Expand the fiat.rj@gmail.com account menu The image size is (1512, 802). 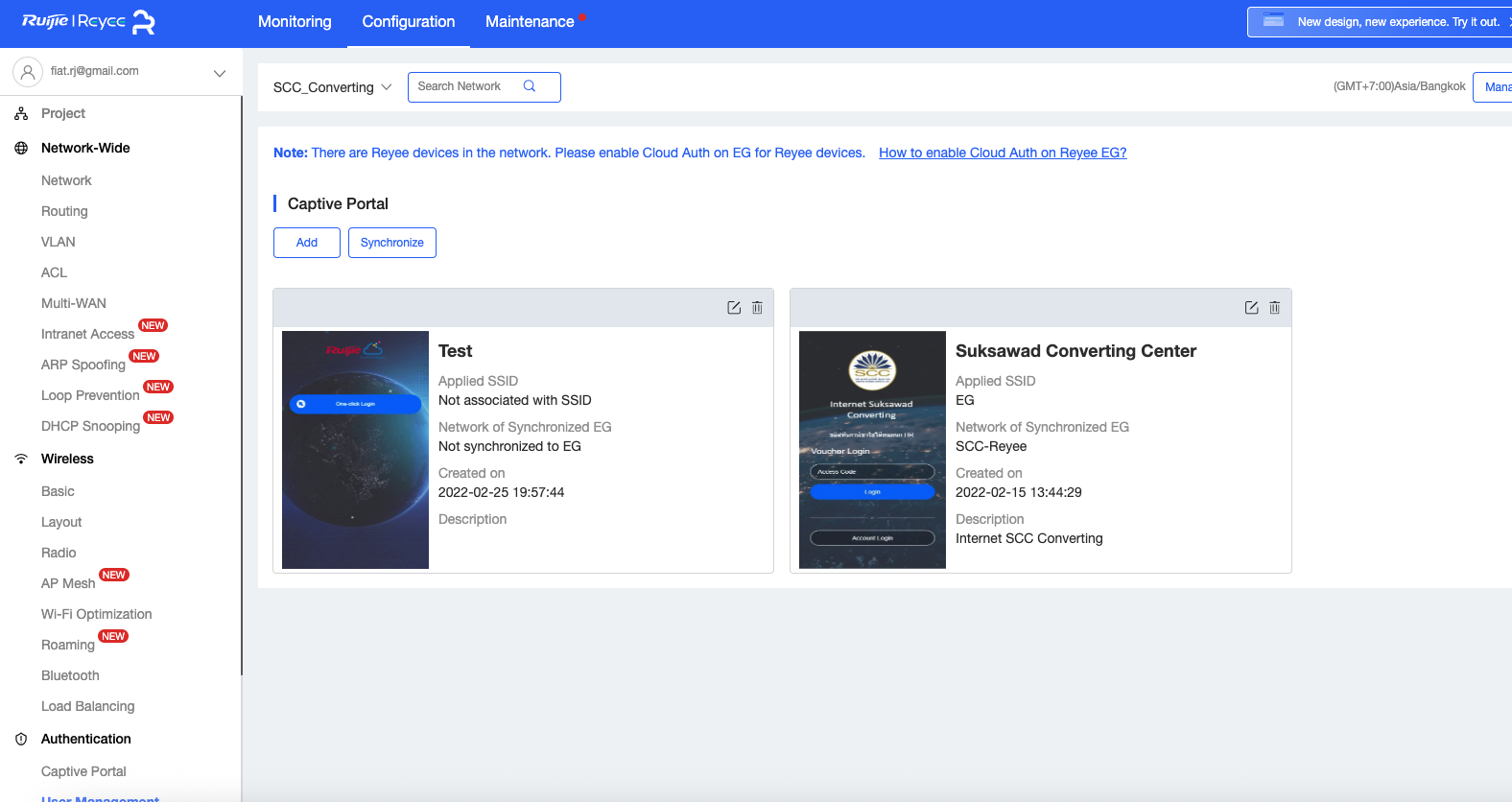pos(220,72)
